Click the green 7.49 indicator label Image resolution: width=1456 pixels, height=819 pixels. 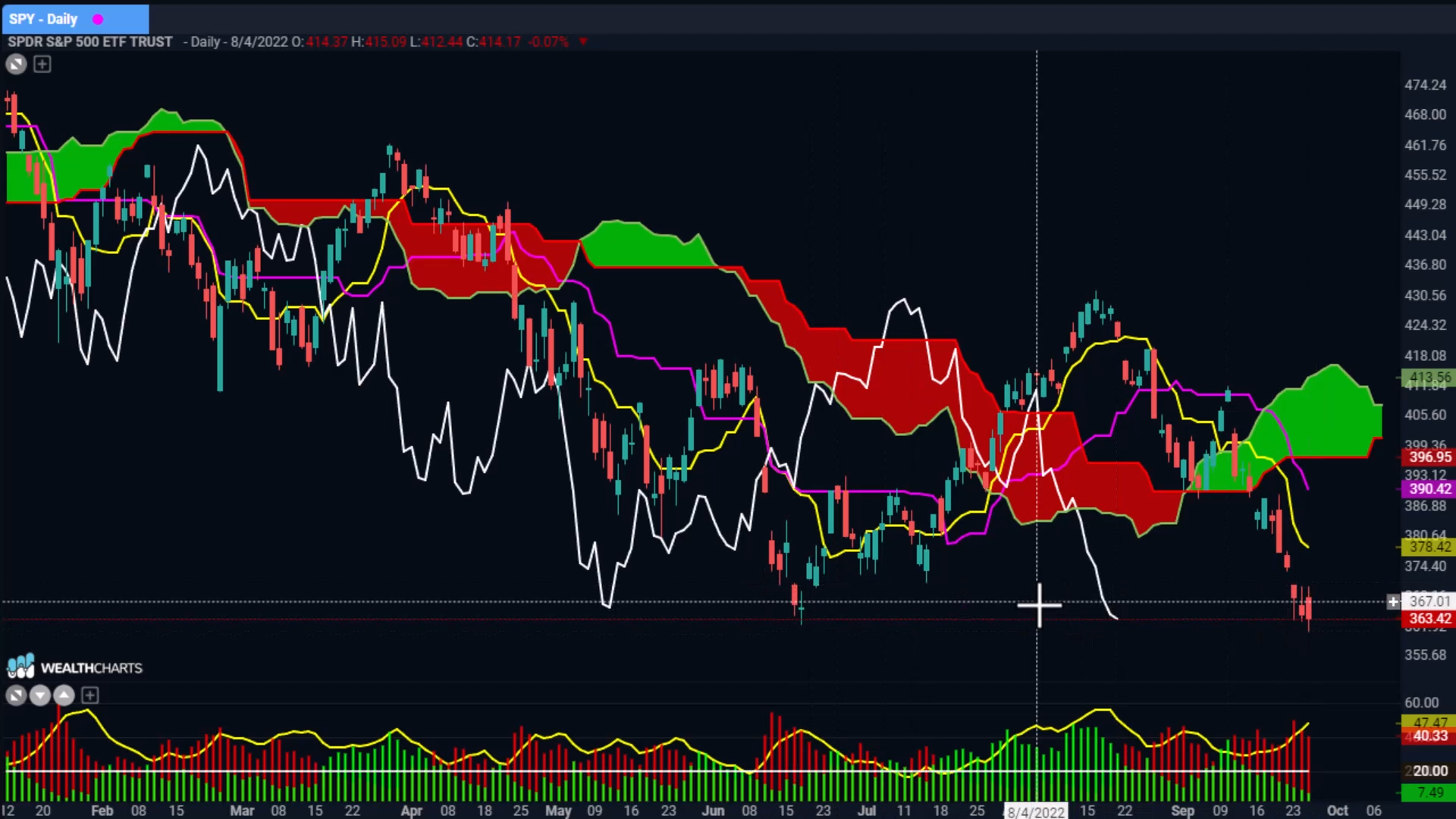1429,792
